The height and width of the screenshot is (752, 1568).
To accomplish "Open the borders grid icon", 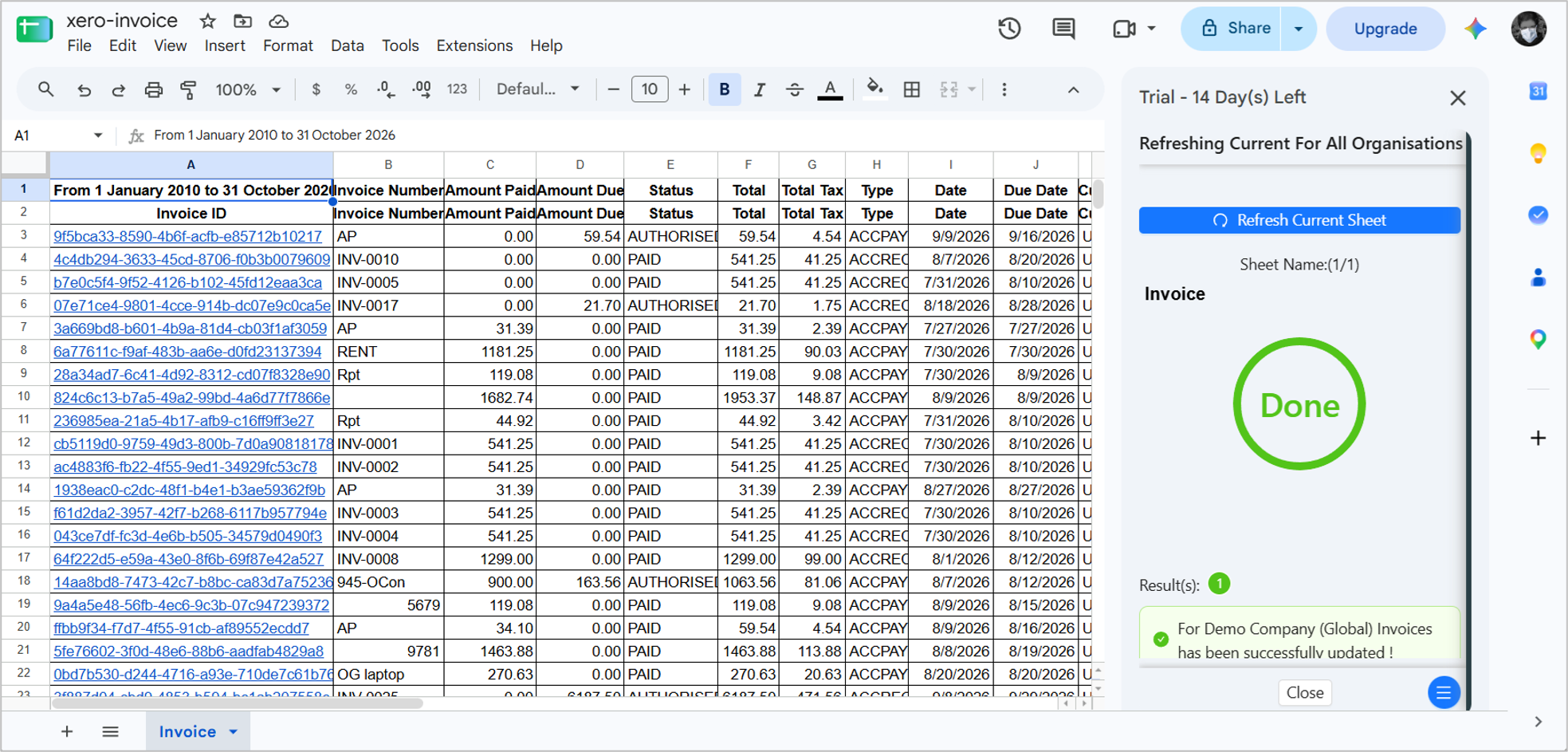I will tap(911, 89).
